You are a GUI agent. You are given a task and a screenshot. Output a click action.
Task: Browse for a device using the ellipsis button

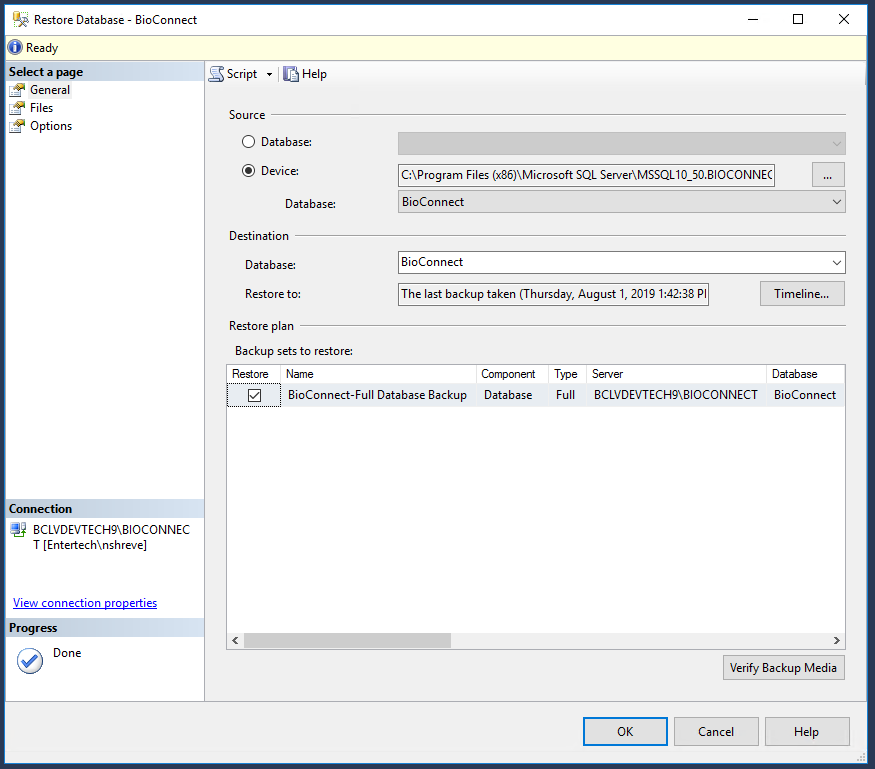click(x=827, y=174)
